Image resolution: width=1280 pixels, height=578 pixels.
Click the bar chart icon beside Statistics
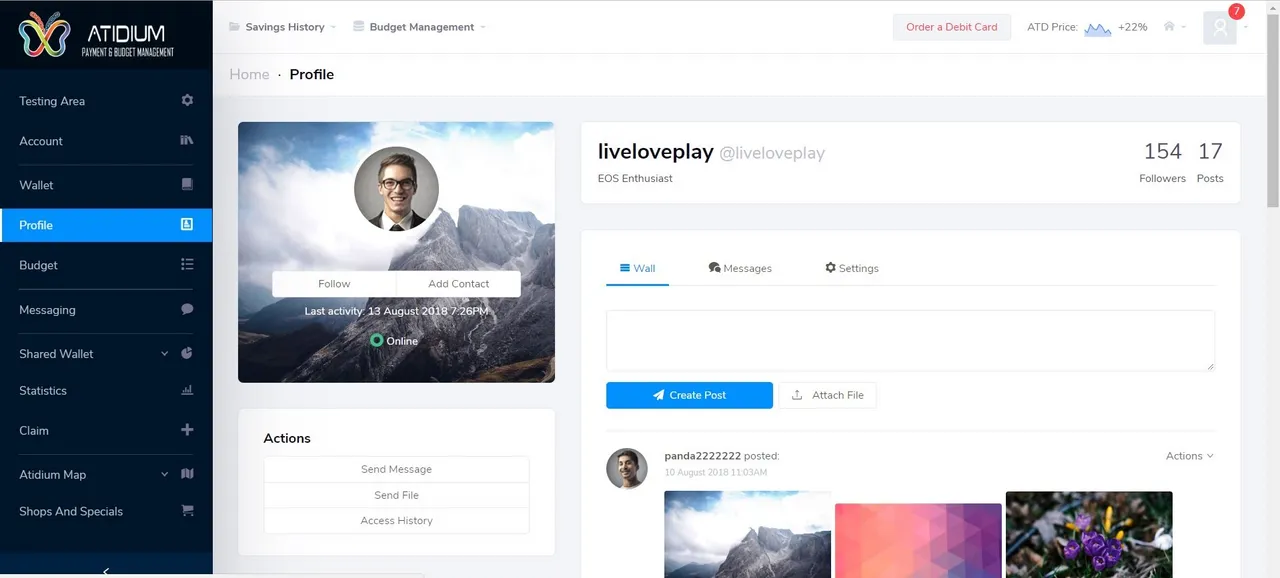187,390
